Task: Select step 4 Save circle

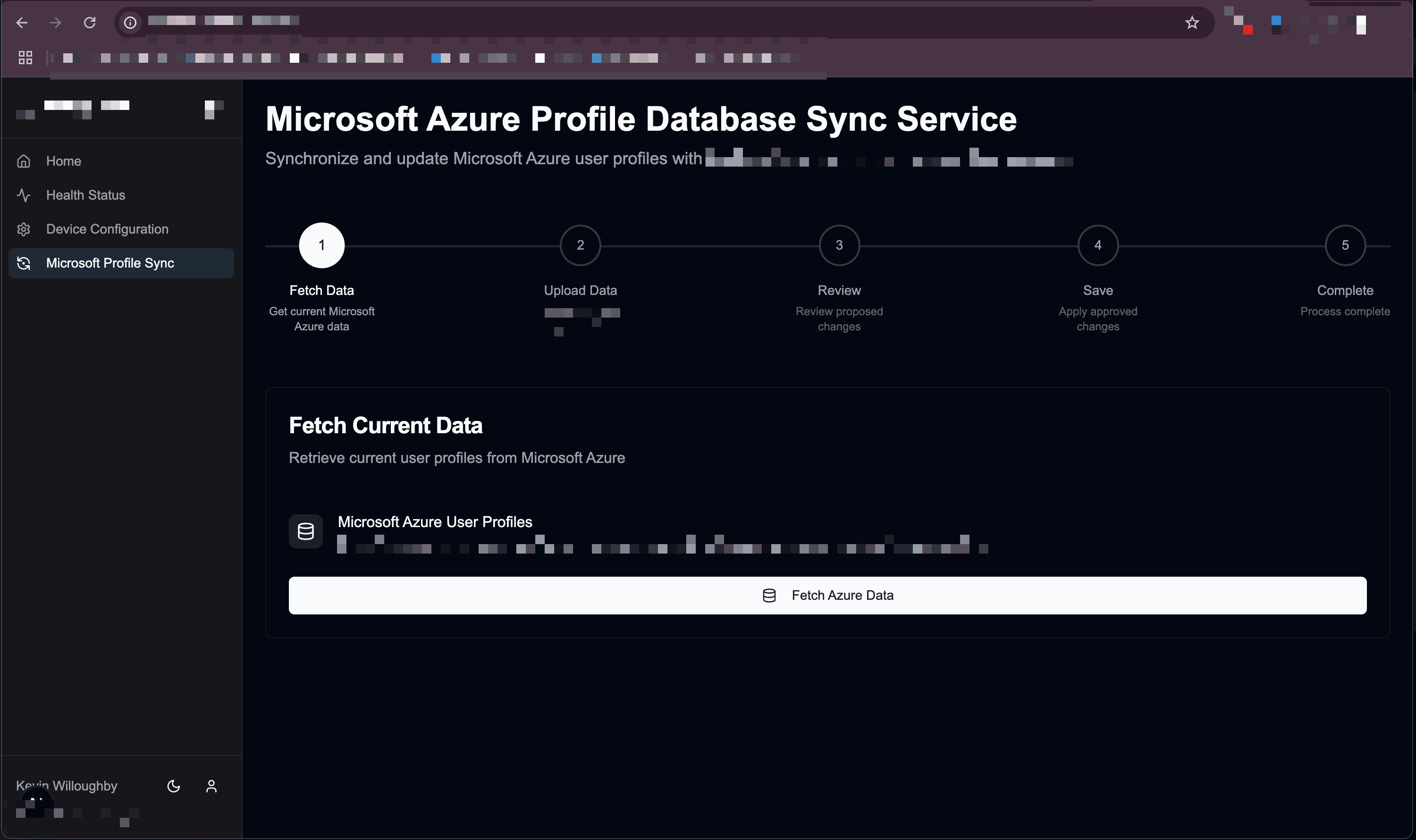Action: (1098, 245)
